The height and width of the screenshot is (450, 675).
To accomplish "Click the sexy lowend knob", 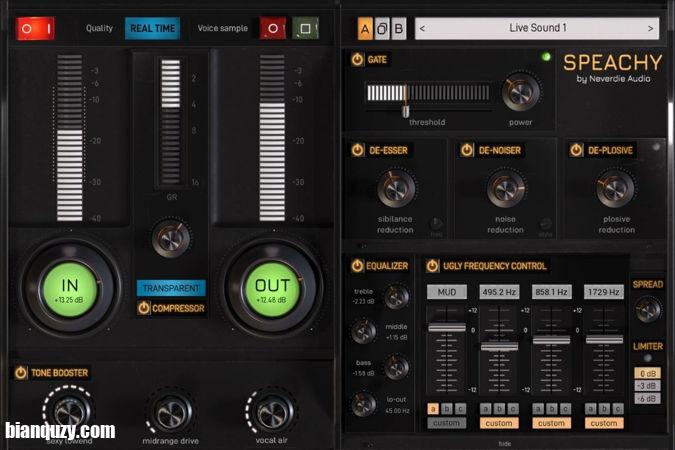I will 69,412.
